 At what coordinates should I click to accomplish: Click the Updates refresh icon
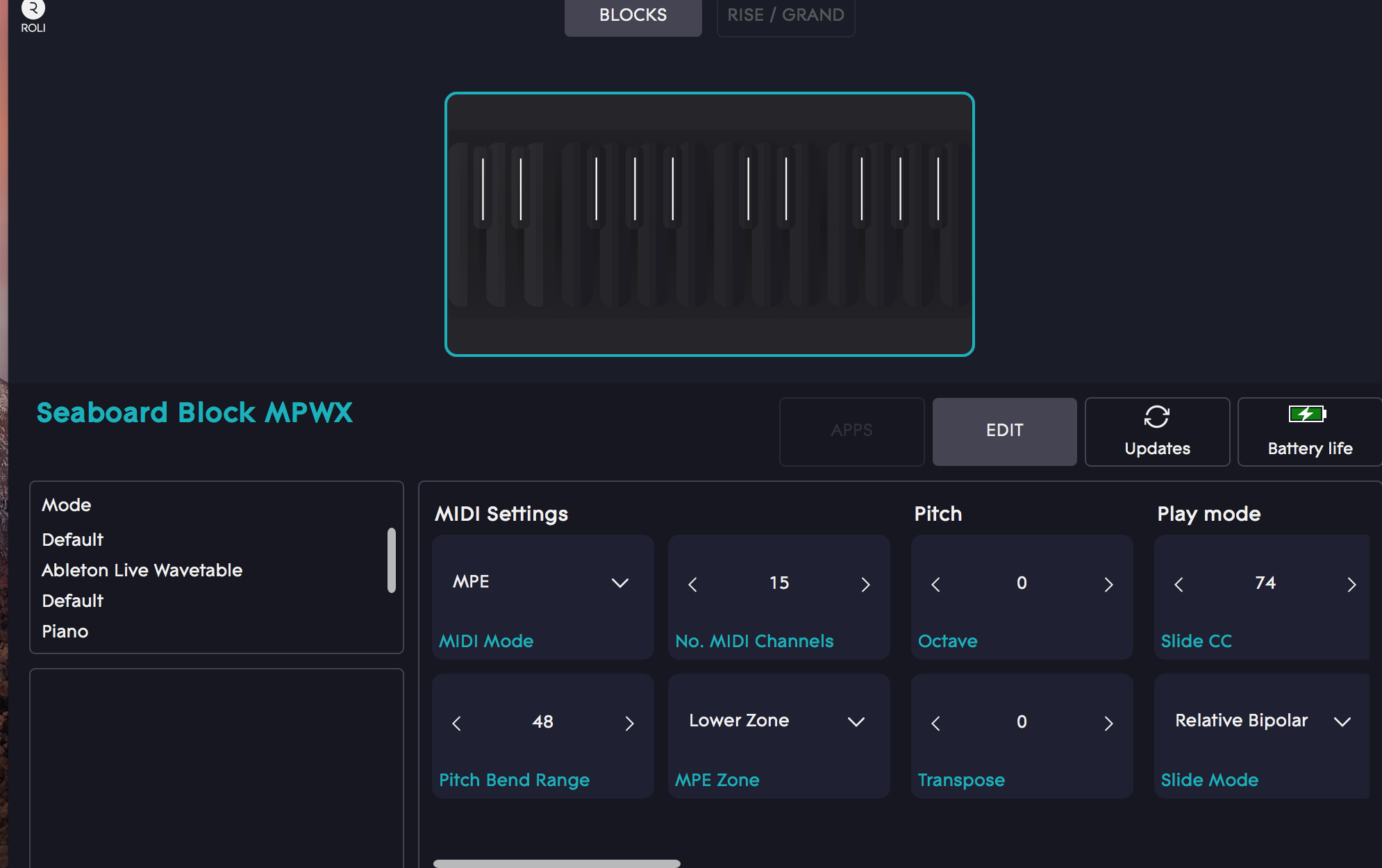click(1156, 417)
